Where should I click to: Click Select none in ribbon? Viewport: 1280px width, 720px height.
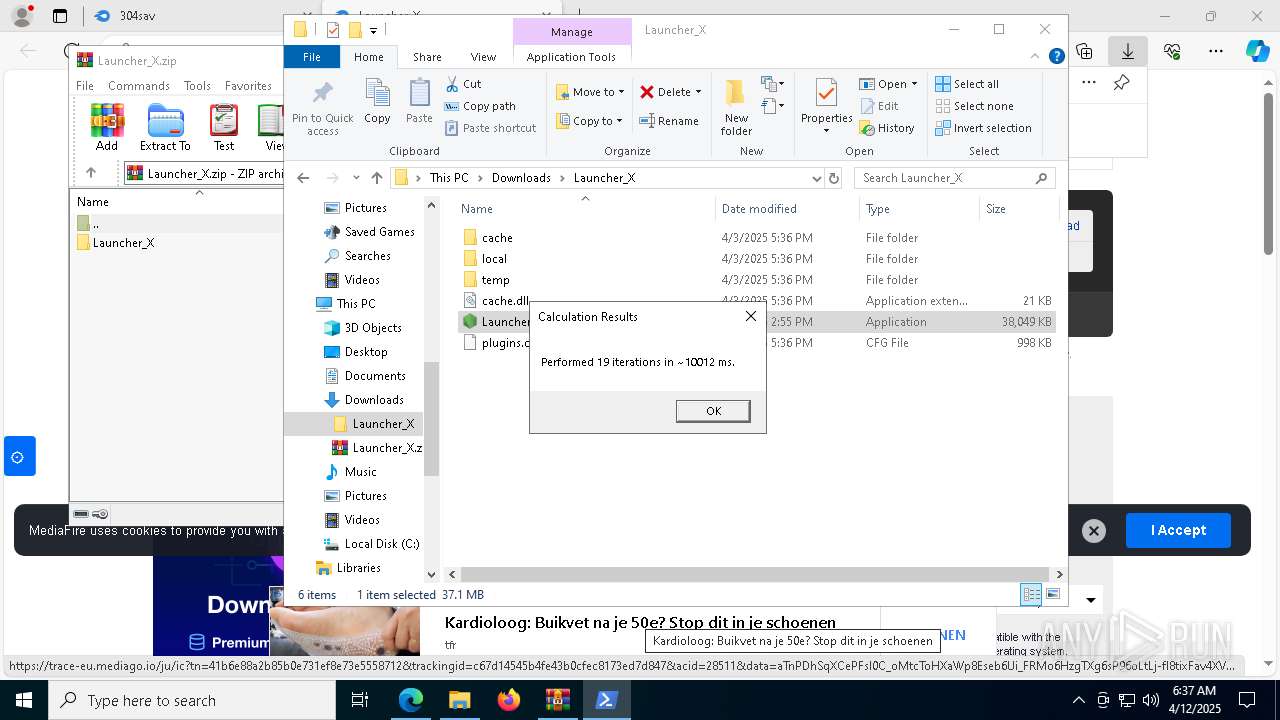(974, 106)
